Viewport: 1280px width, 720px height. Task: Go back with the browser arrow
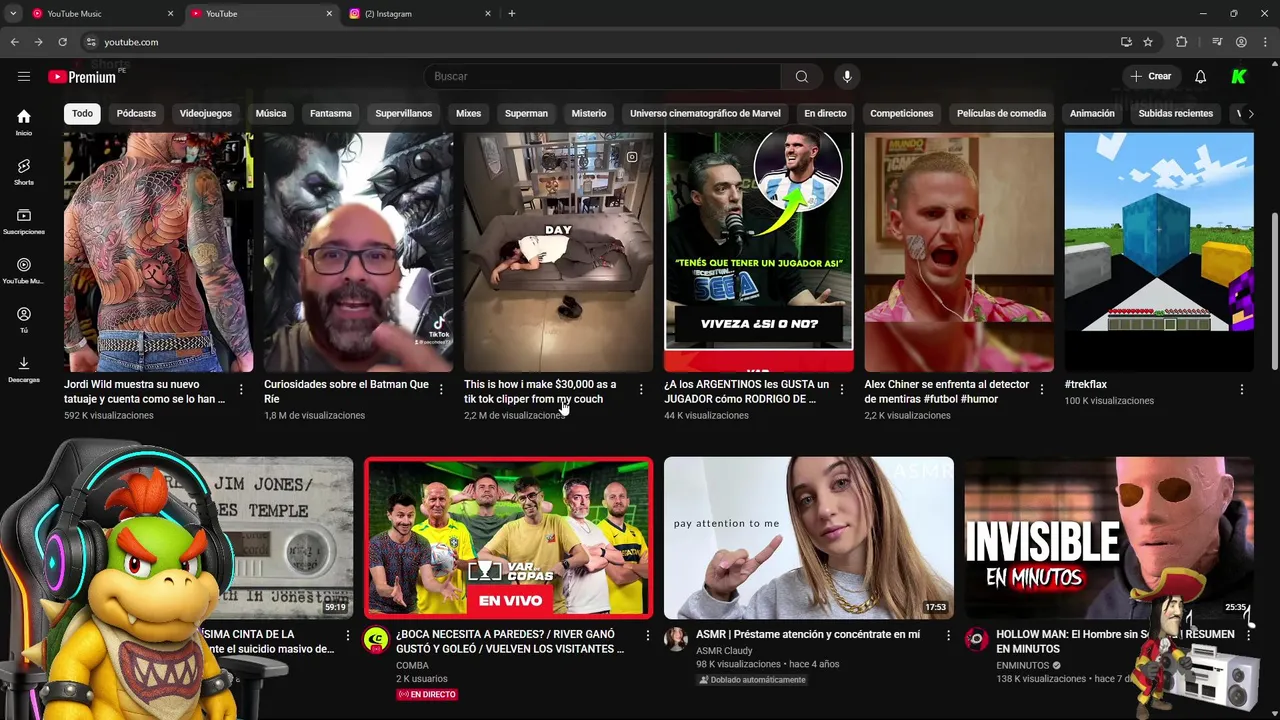[14, 42]
